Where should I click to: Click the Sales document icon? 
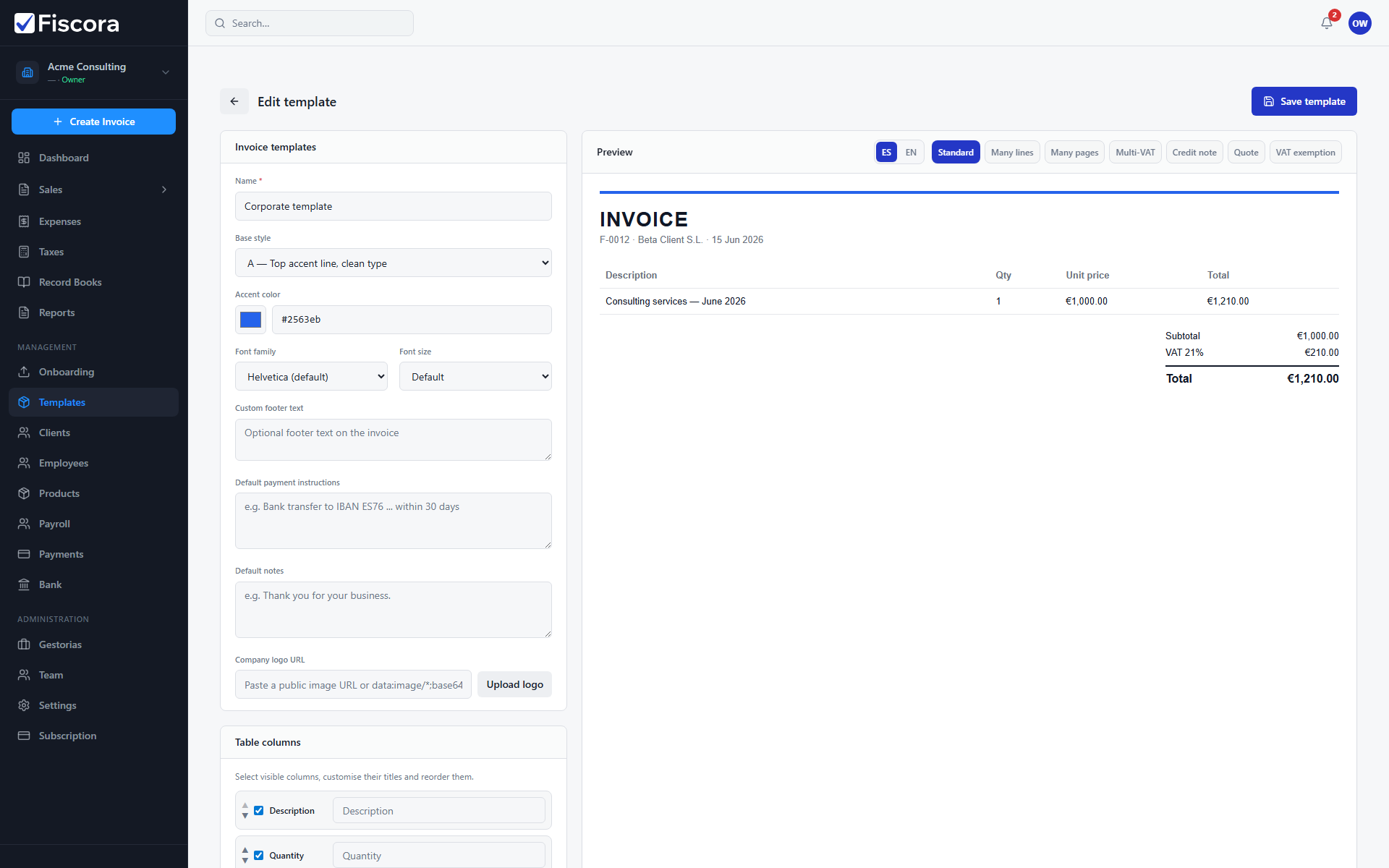(x=24, y=190)
